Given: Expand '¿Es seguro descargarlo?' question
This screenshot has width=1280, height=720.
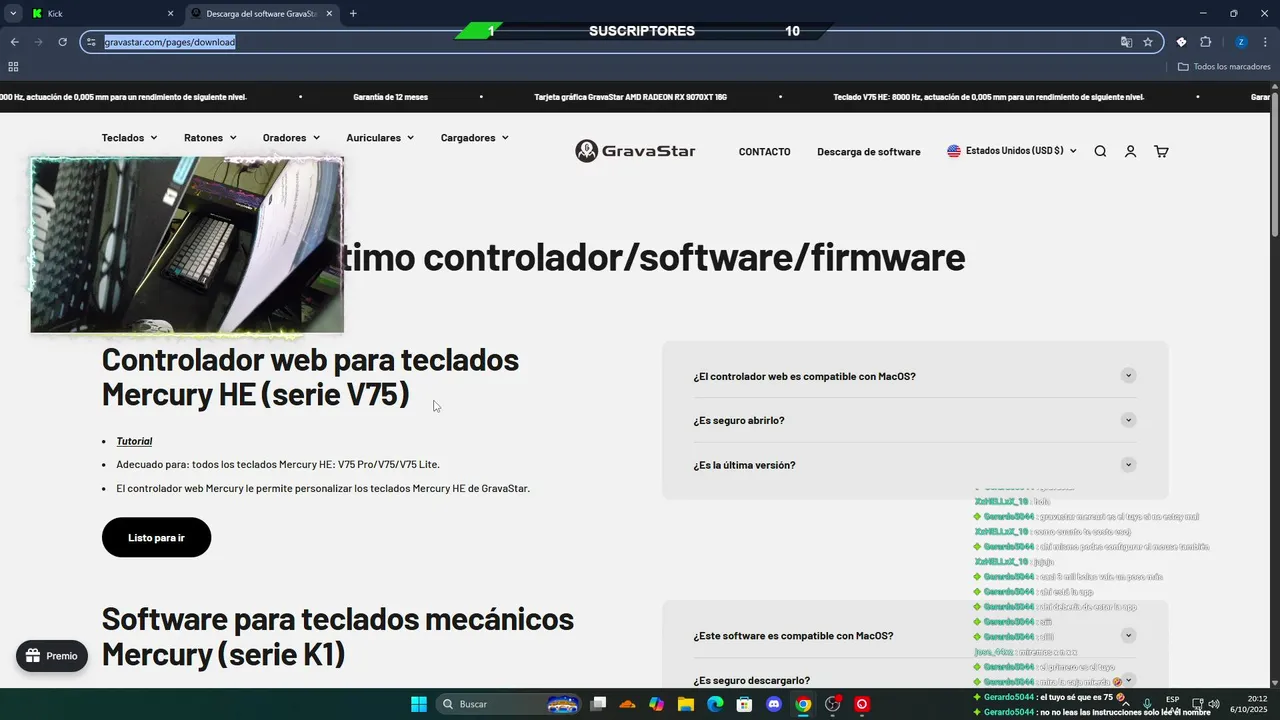Looking at the screenshot, I should pos(915,680).
